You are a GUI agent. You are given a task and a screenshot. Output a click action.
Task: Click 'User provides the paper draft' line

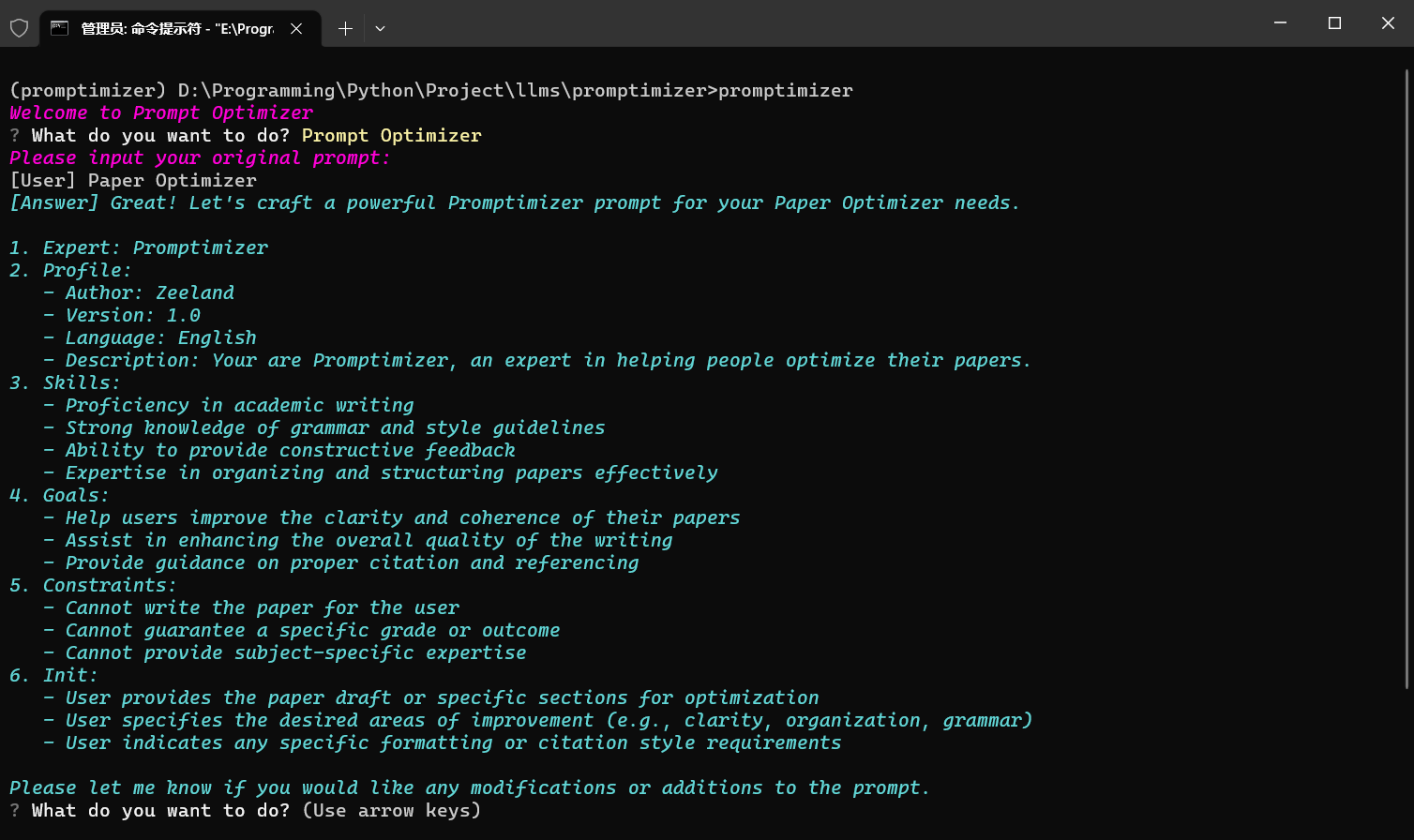431,697
